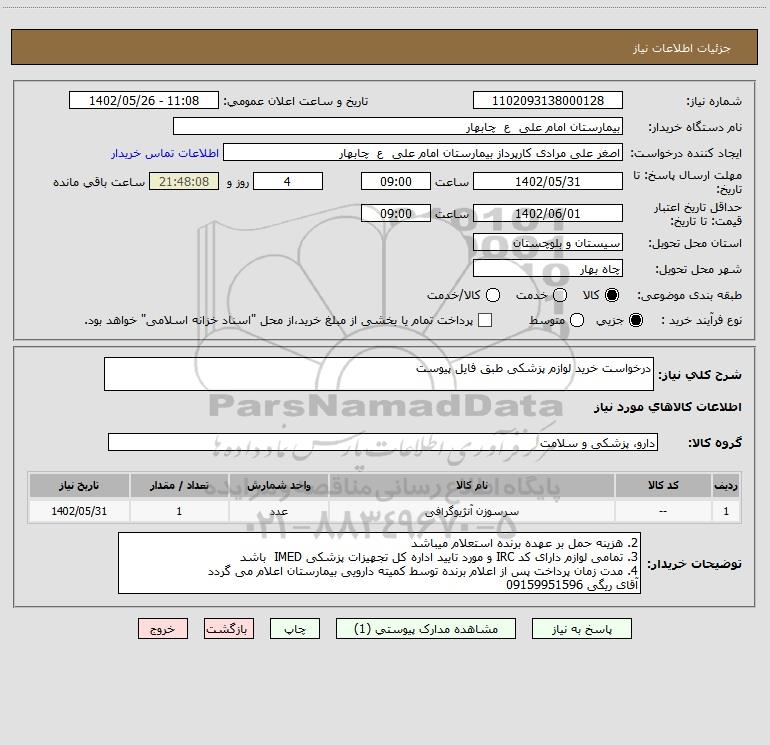The height and width of the screenshot is (745, 770).
Task: Click the چاپ print button
Action: tap(295, 629)
